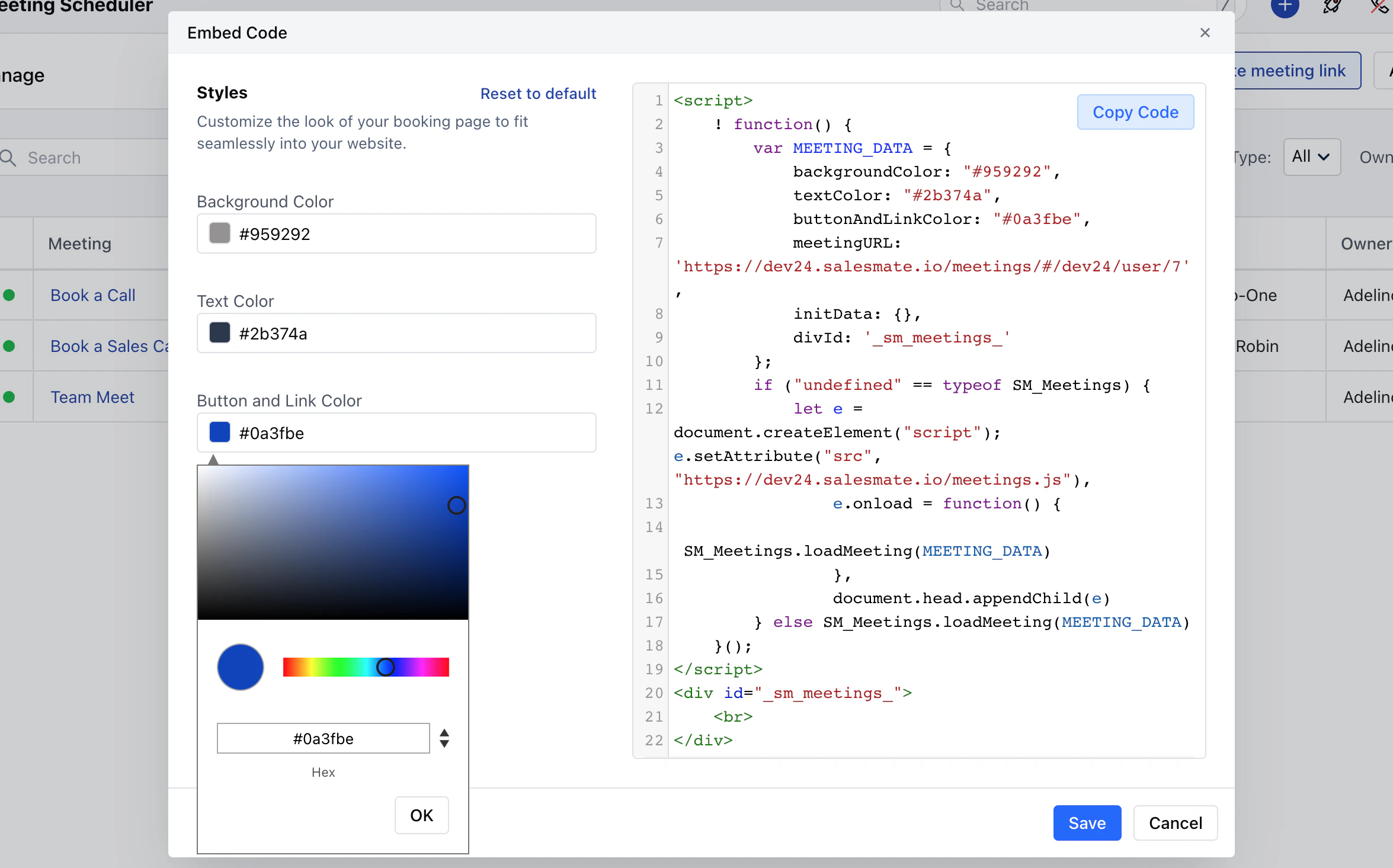Confirm color selection with the OK button

pyautogui.click(x=422, y=815)
